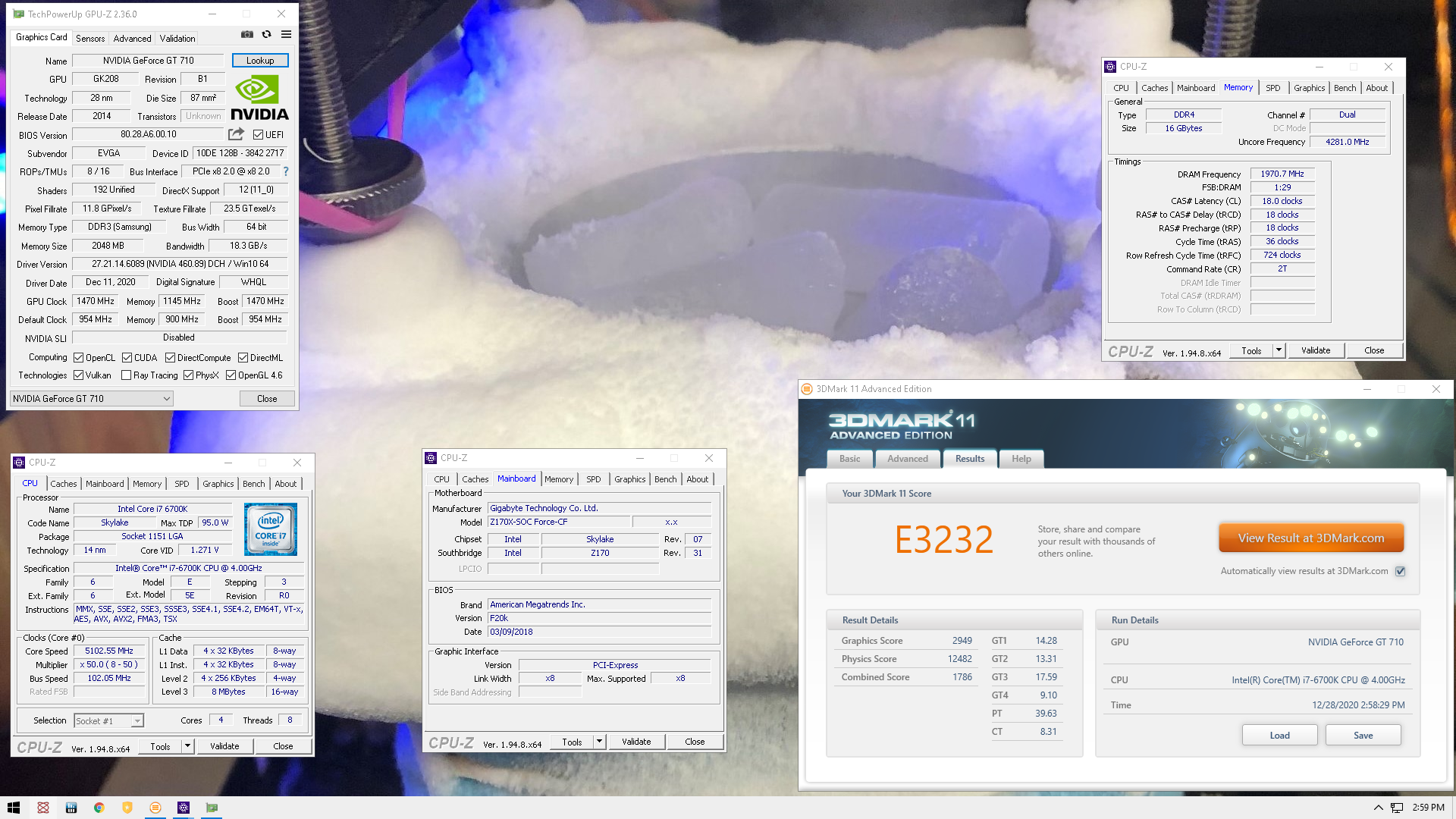Open the yellow shield taskbar app
This screenshot has width=1456, height=819.
[127, 808]
